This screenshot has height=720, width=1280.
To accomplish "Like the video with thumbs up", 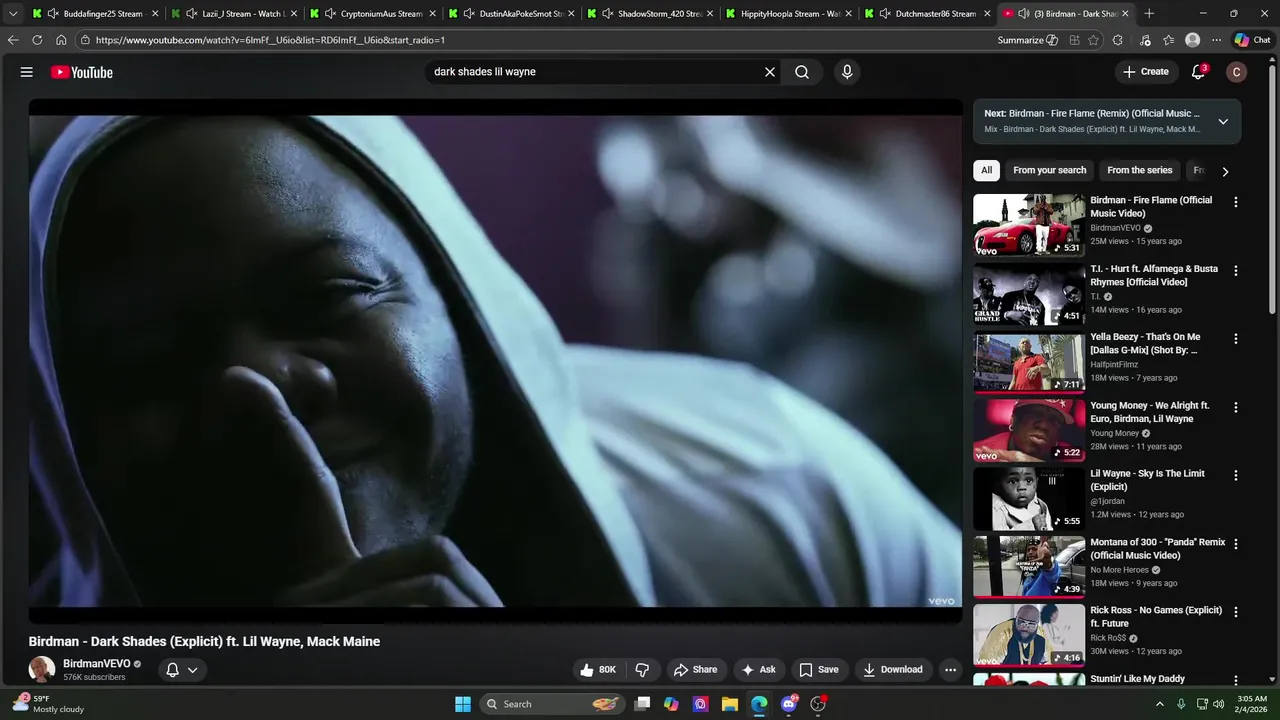I will (x=598, y=670).
